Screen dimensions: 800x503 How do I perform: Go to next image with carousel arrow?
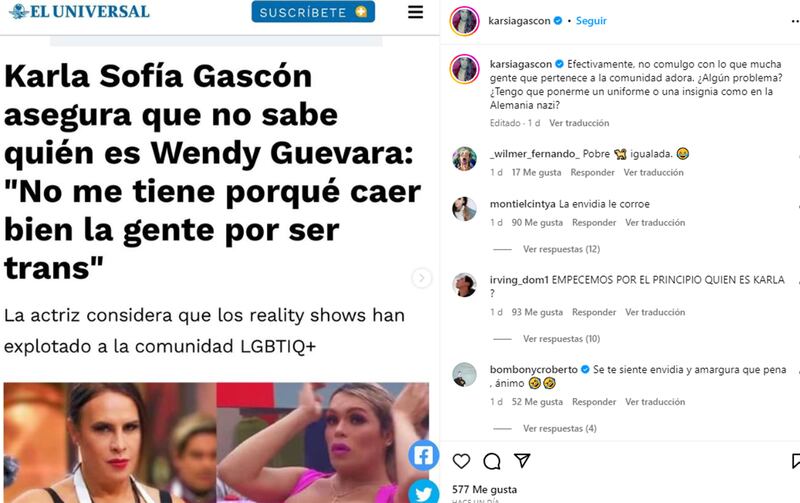pos(421,278)
